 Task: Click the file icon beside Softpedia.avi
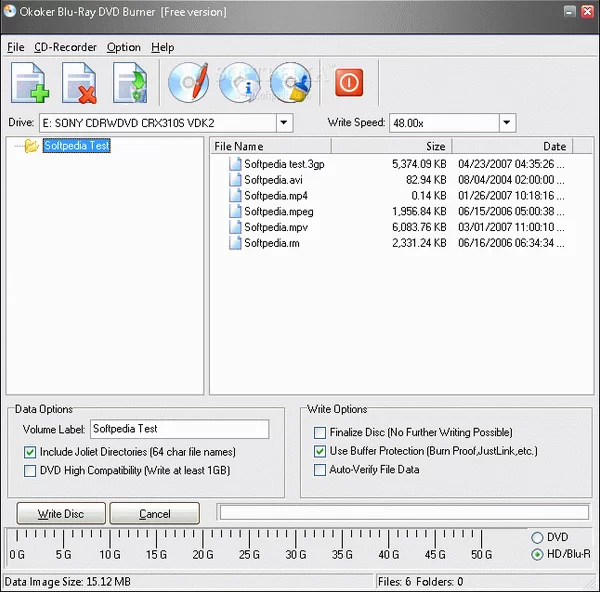(235, 180)
